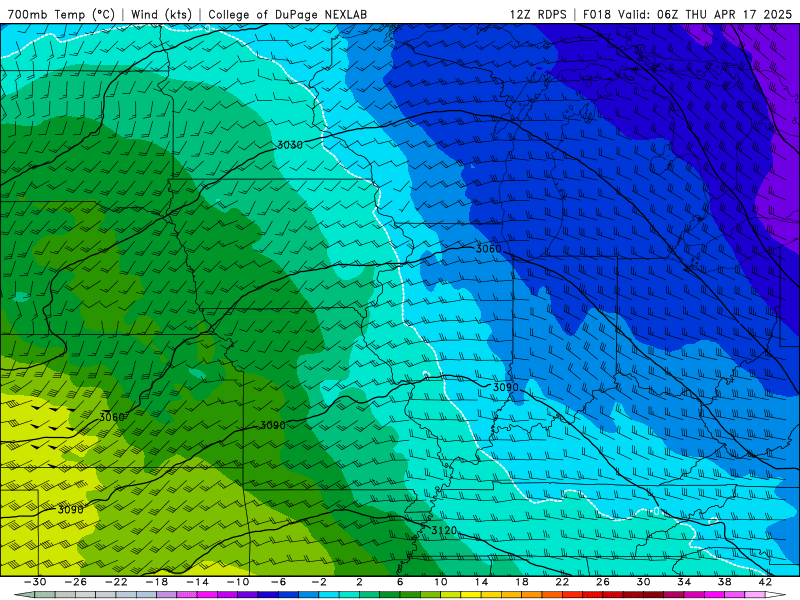Click the 26 tick label on the color scale
Screen dimensions: 800x600
pos(603,582)
